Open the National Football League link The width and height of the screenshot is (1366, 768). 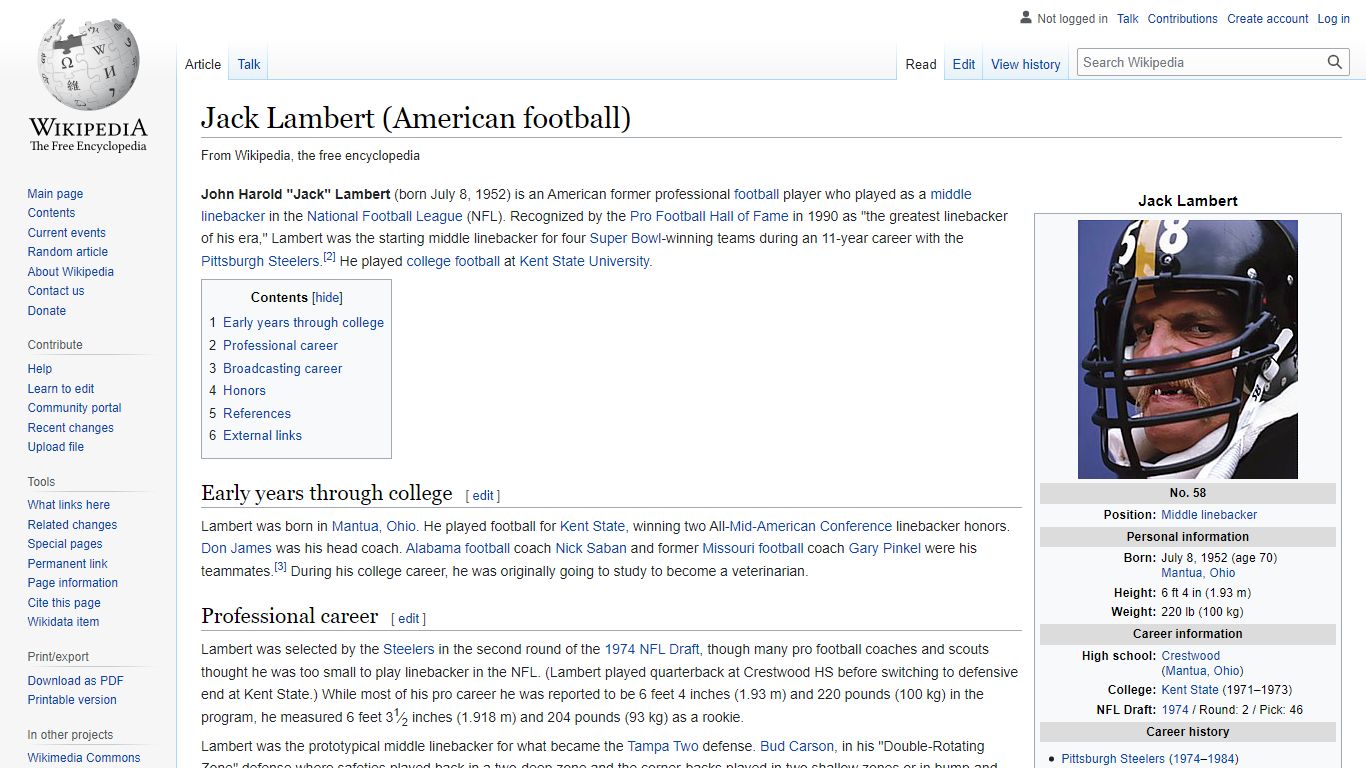click(385, 216)
